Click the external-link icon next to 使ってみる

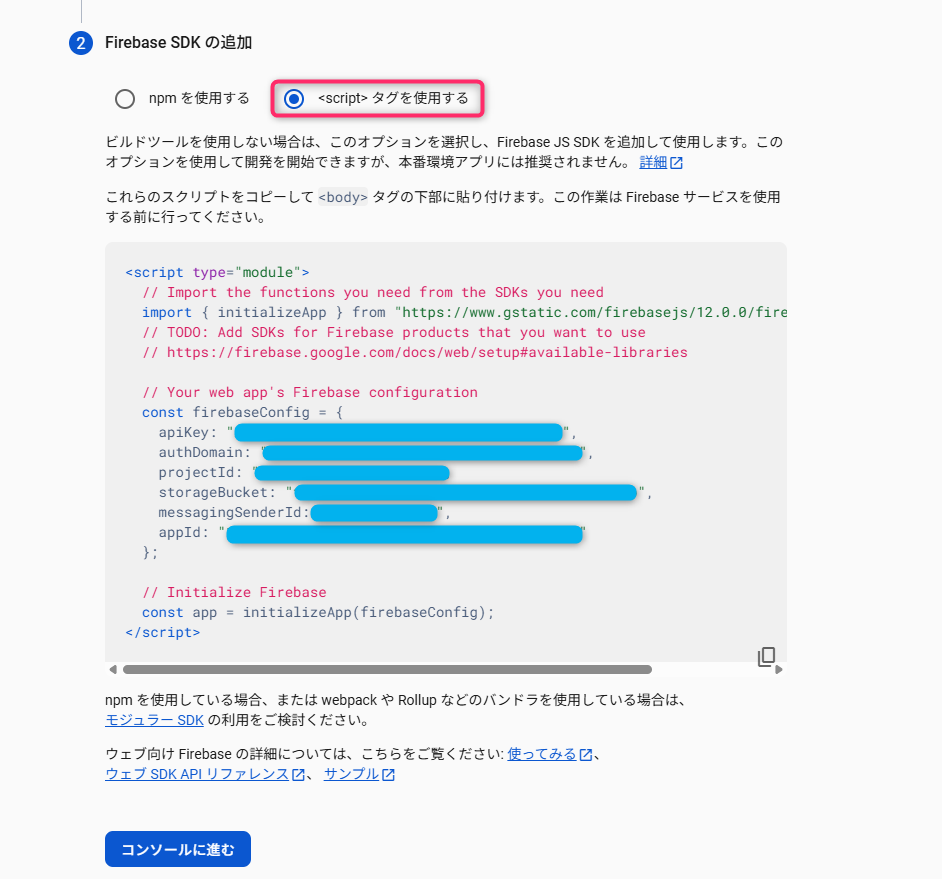tap(586, 755)
